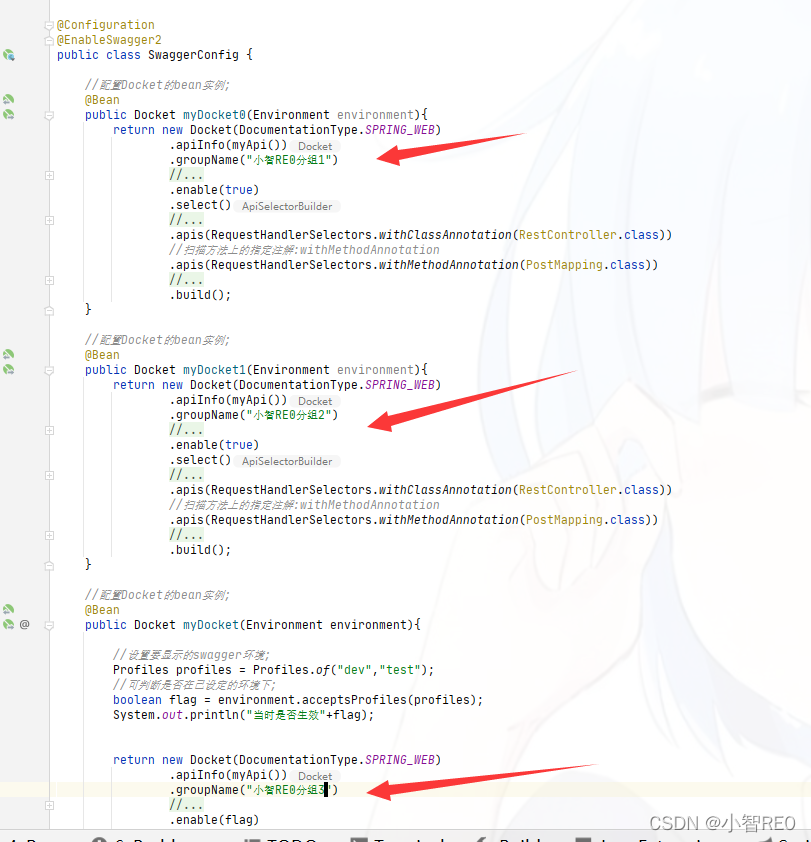811x842 pixels.
Task: Click the enable(flag) call
Action: (x=214, y=819)
